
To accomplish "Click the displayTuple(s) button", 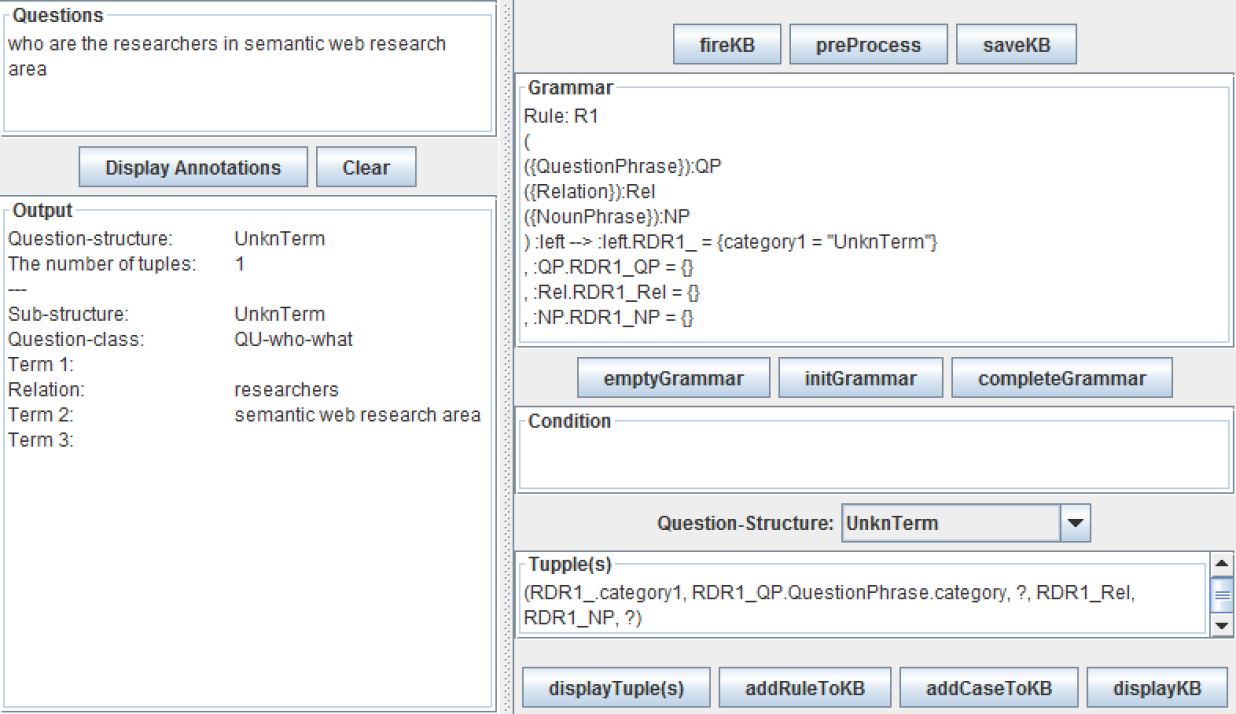I will (x=616, y=688).
